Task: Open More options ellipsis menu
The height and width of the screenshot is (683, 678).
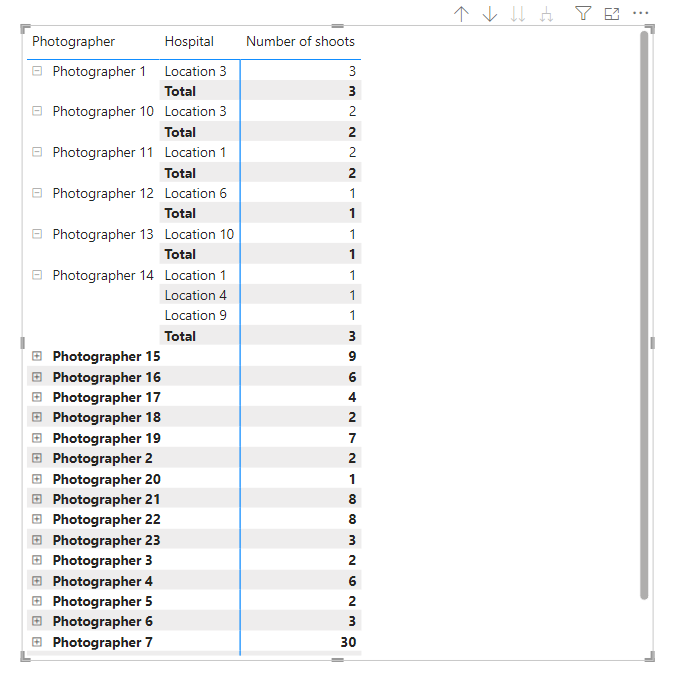Action: pos(641,14)
